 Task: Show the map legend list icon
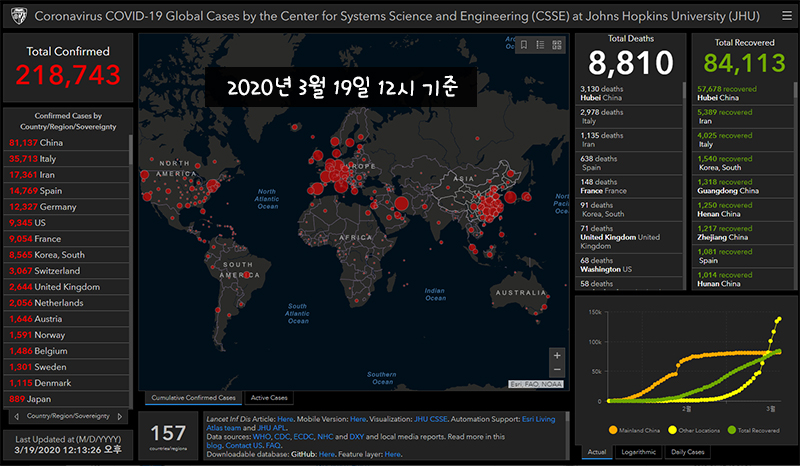coord(540,45)
